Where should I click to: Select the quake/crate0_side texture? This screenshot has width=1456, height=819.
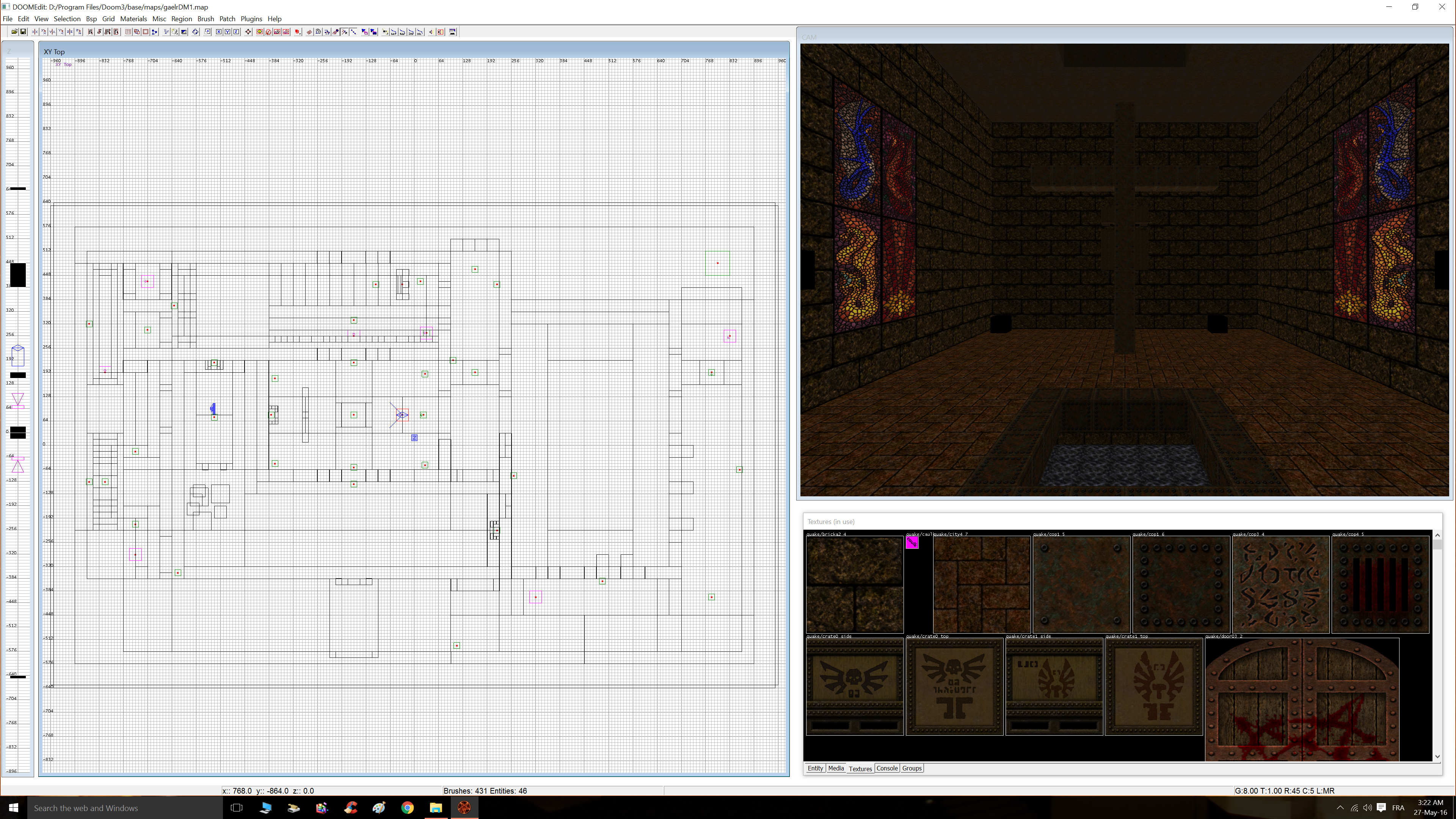tap(855, 687)
